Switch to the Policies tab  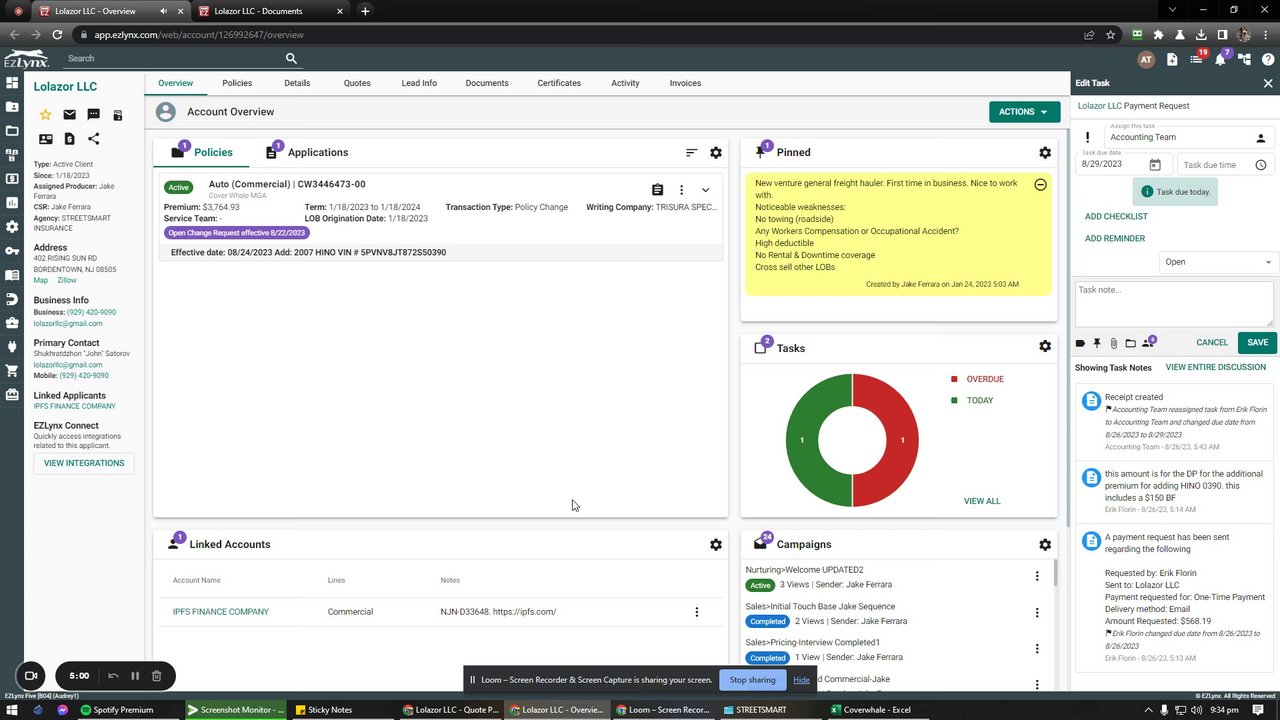click(x=237, y=83)
